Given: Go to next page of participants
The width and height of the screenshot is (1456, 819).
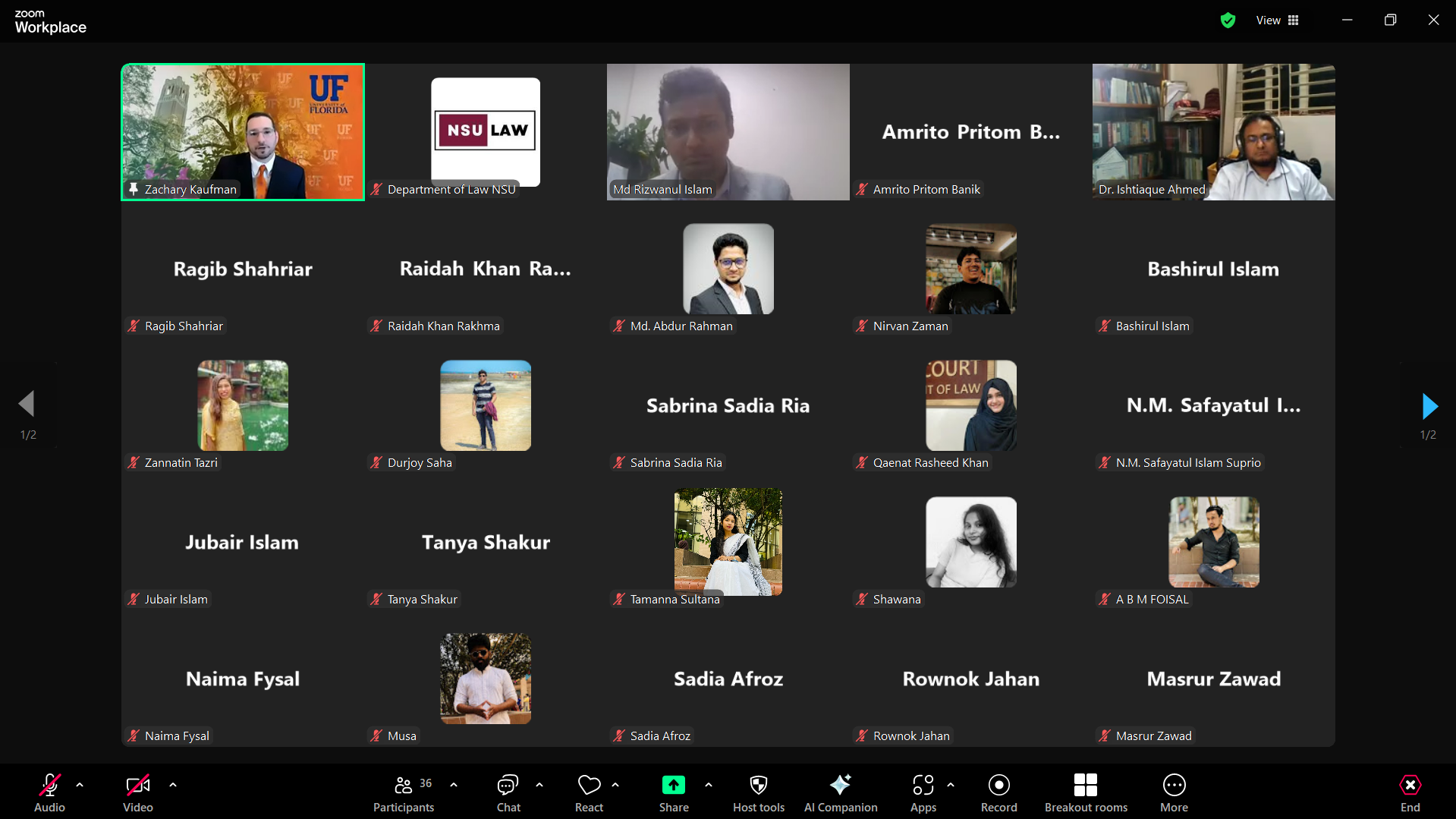Looking at the screenshot, I should tap(1429, 406).
